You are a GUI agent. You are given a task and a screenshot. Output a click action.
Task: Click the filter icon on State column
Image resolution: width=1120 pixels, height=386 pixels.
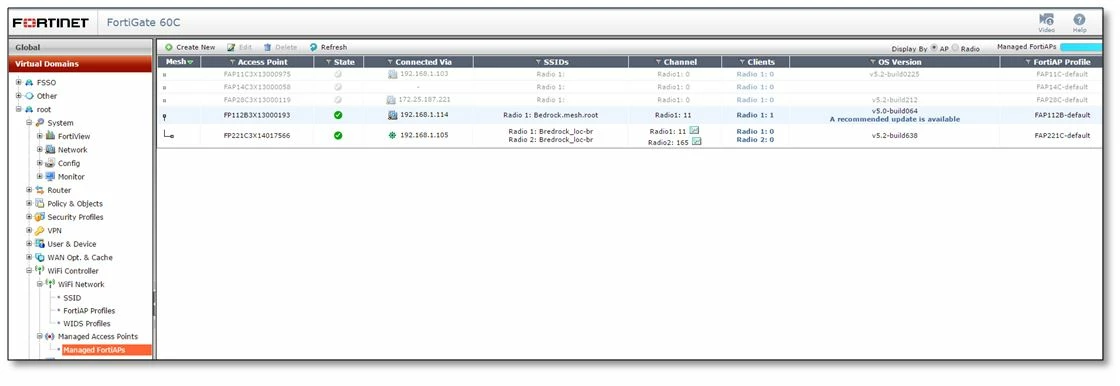(328, 62)
